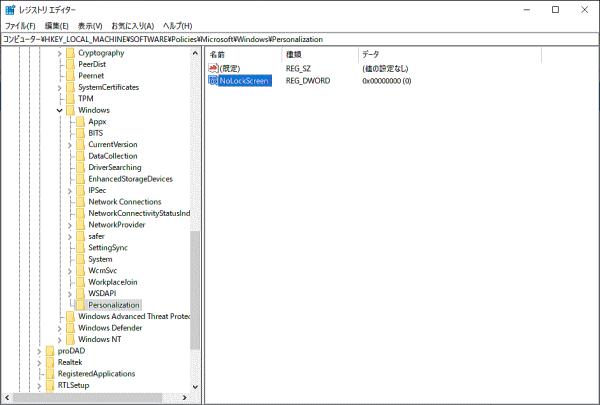Click the SettingSync folder icon
The width and height of the screenshot is (600, 405).
(x=80, y=248)
